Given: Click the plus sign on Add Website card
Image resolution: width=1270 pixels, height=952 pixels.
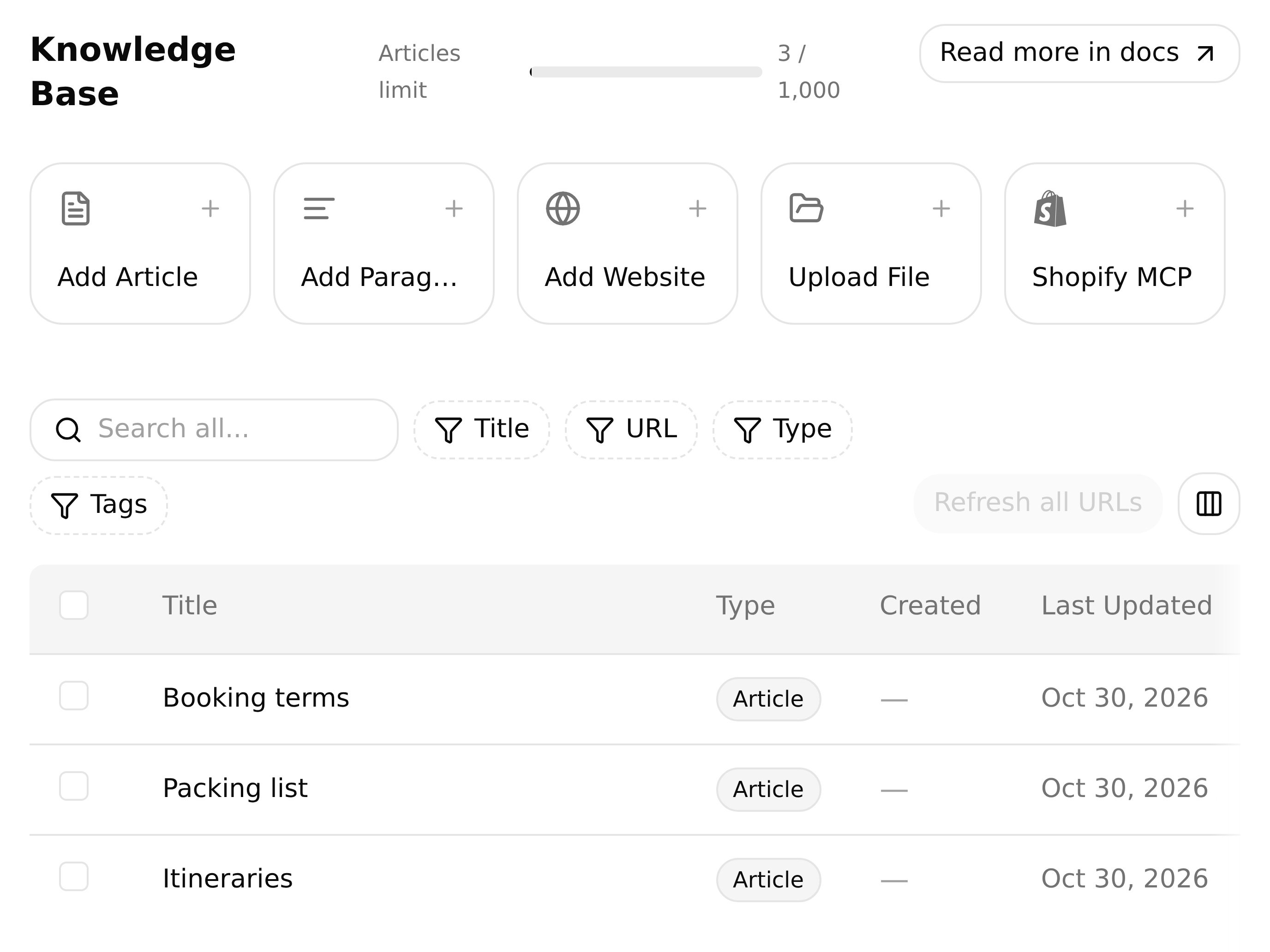Looking at the screenshot, I should (x=697, y=208).
